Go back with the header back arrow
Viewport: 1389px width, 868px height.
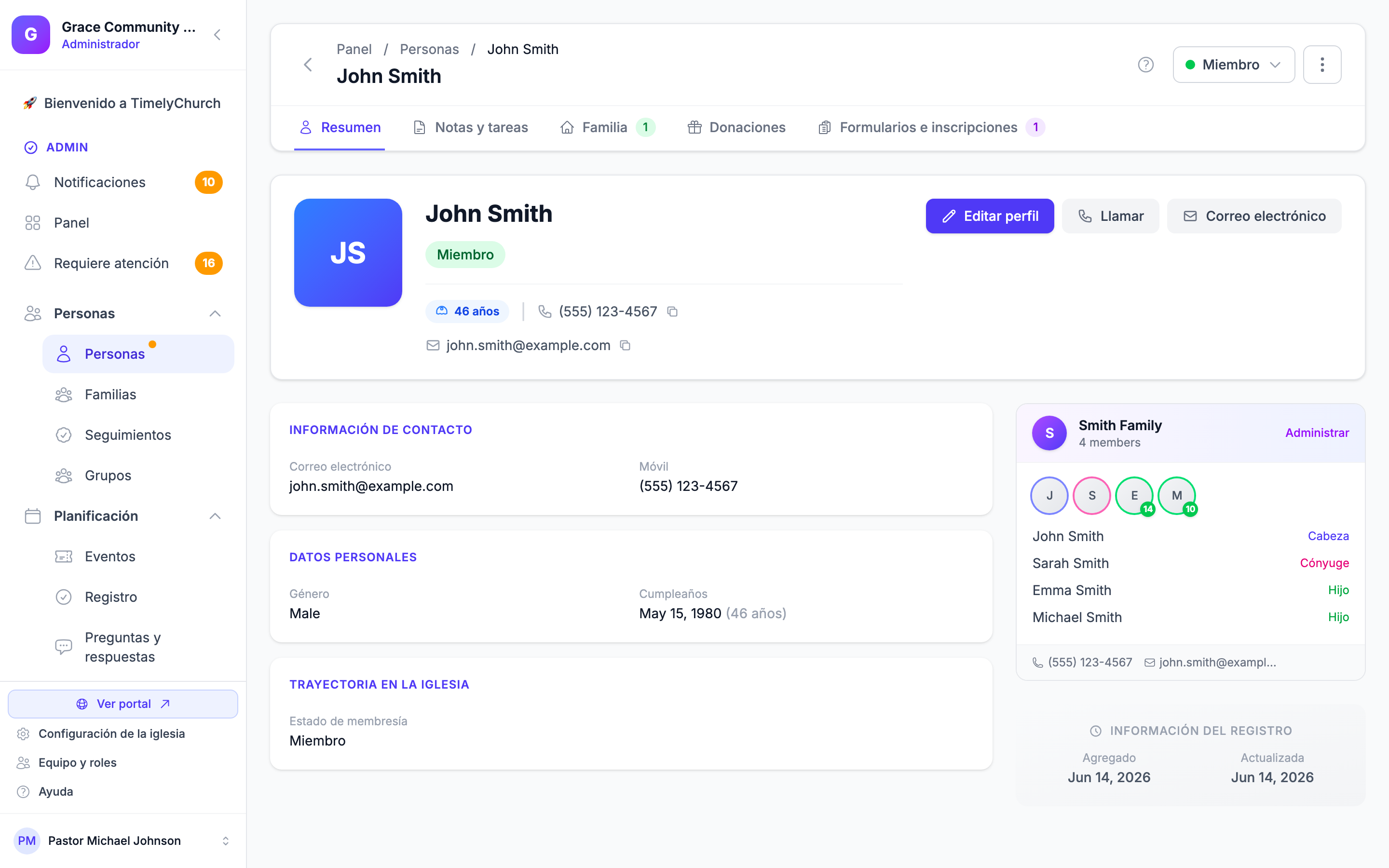[x=308, y=65]
